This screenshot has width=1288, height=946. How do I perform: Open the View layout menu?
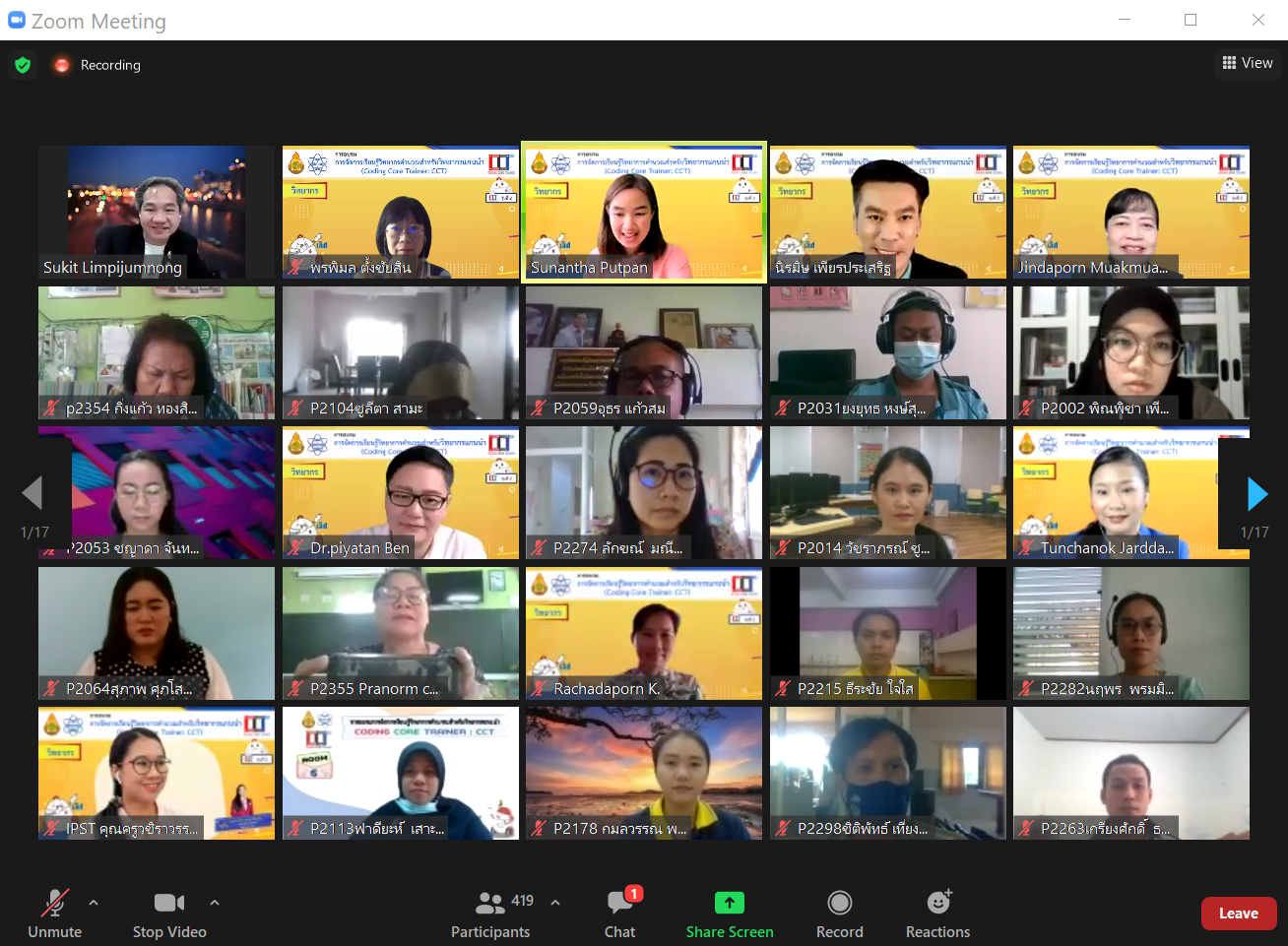[x=1248, y=63]
